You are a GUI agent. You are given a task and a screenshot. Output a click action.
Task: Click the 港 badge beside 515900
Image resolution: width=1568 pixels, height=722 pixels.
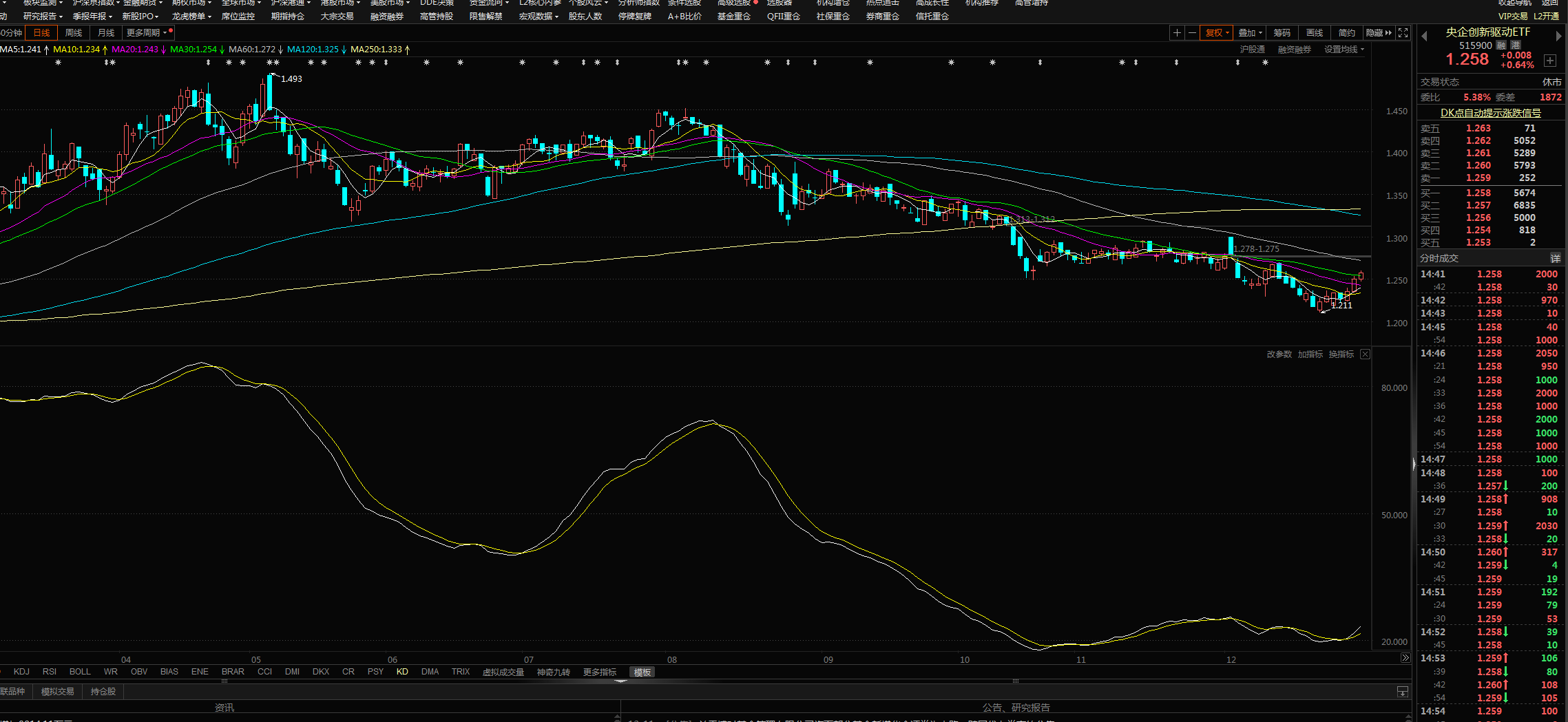(1516, 45)
